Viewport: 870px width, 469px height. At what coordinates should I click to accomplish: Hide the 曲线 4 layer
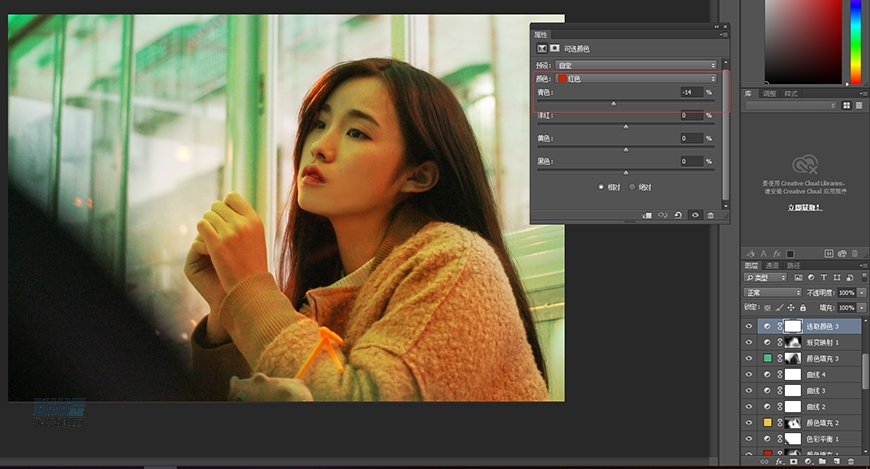(749, 374)
